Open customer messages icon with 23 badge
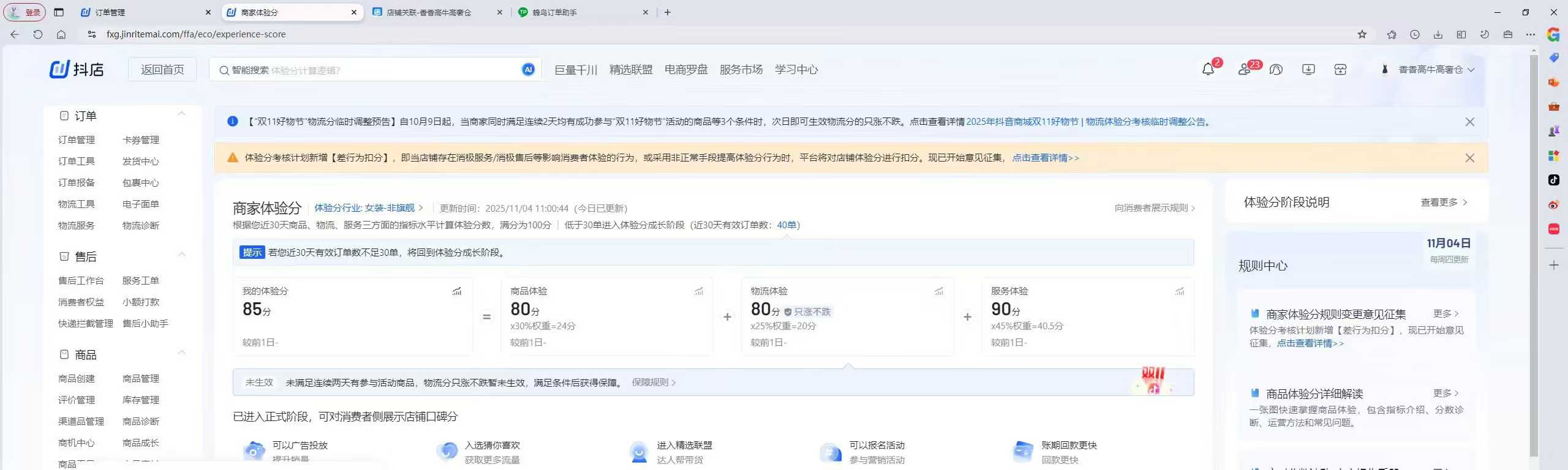1568x470 pixels. 1244,70
